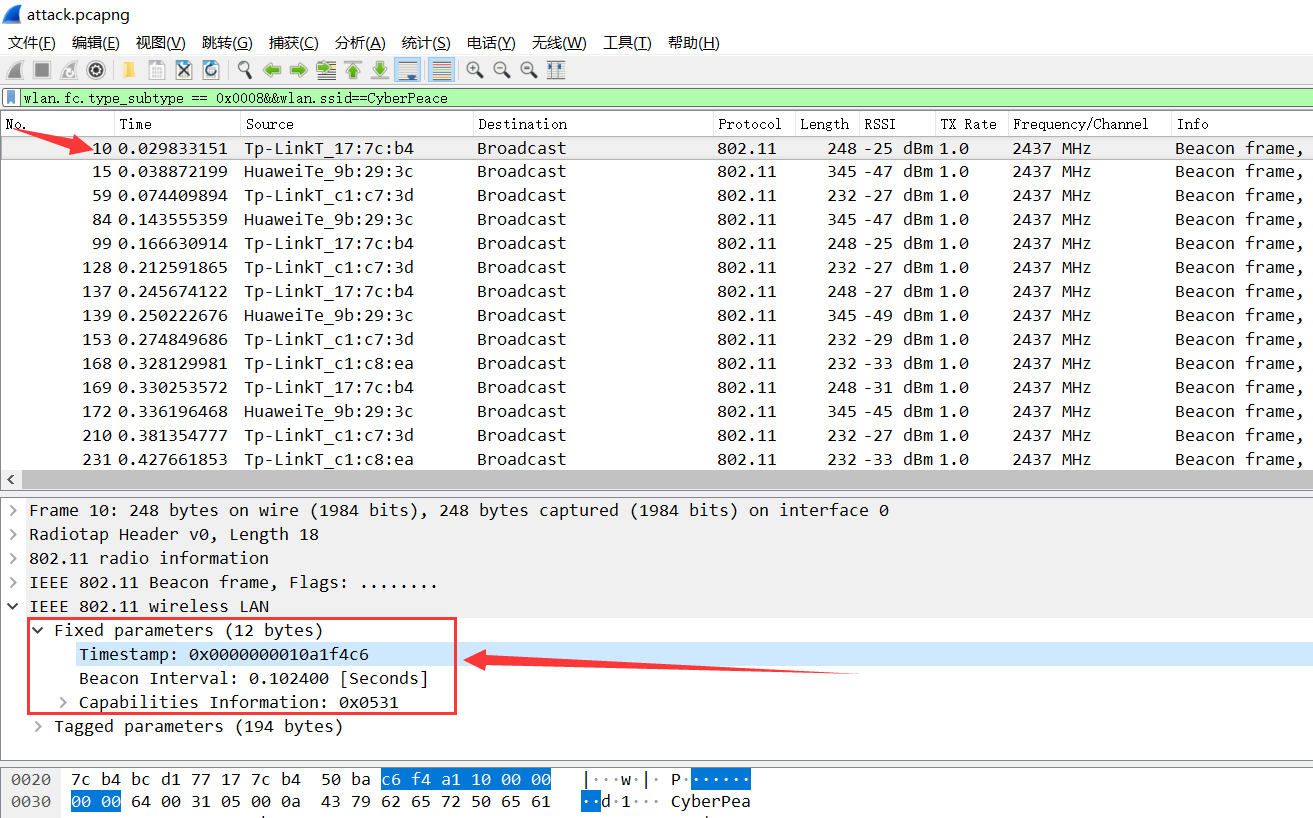Screen dimensions: 1313x818
Task: Click the open capture file folder icon
Action: (x=129, y=70)
